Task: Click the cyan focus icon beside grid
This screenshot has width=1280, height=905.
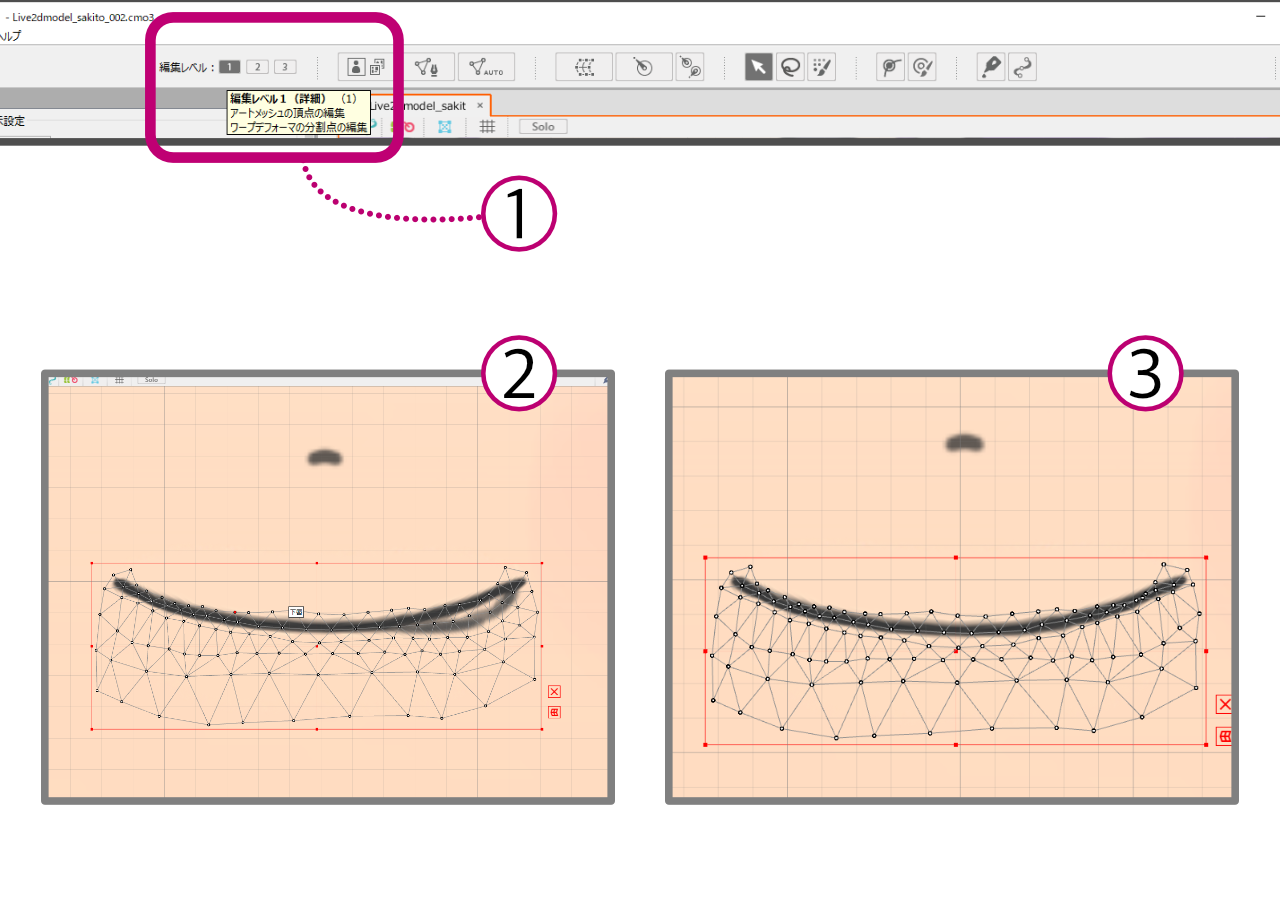Action: tap(445, 127)
